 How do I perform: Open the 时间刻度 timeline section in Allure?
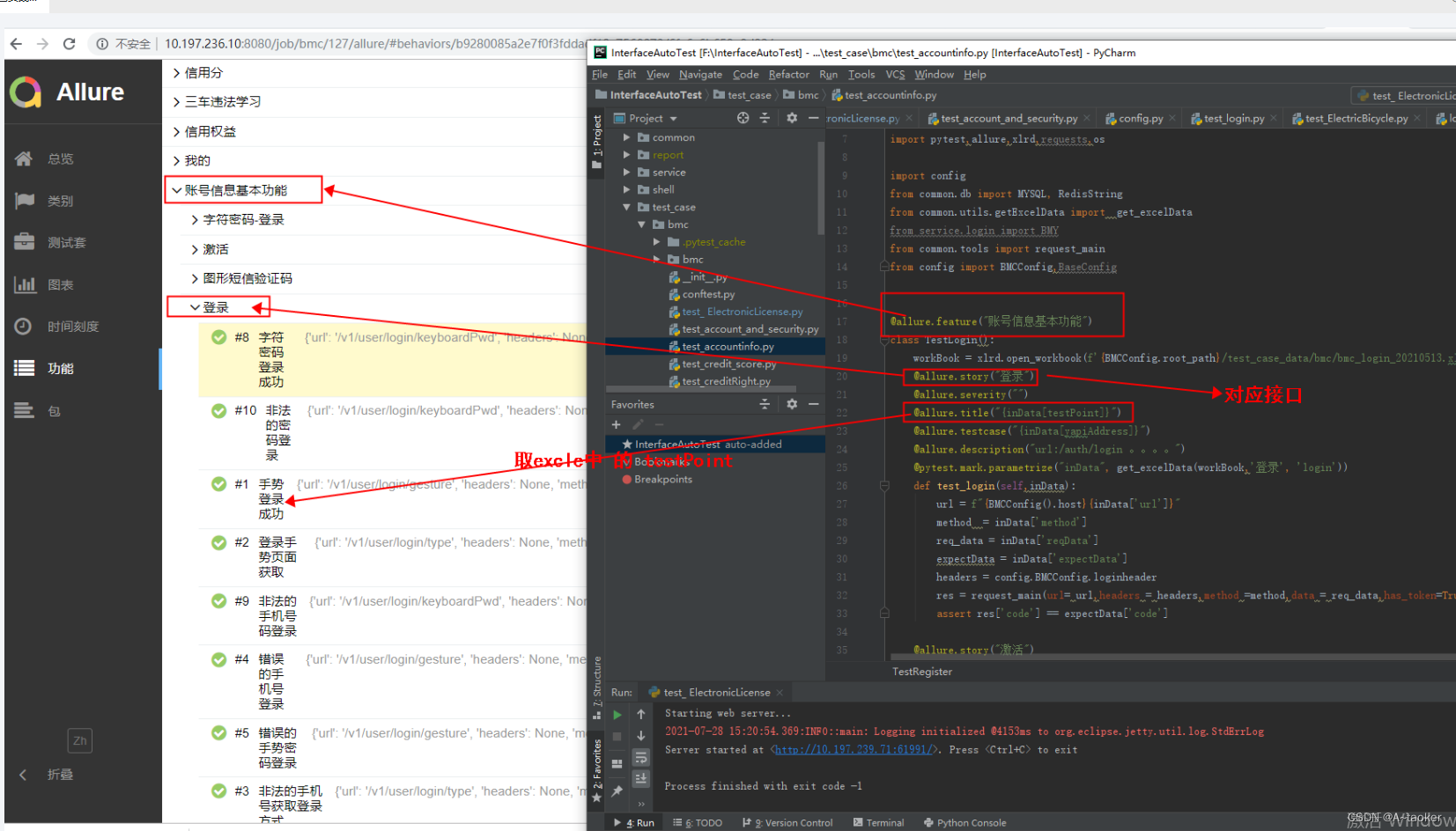(x=72, y=327)
